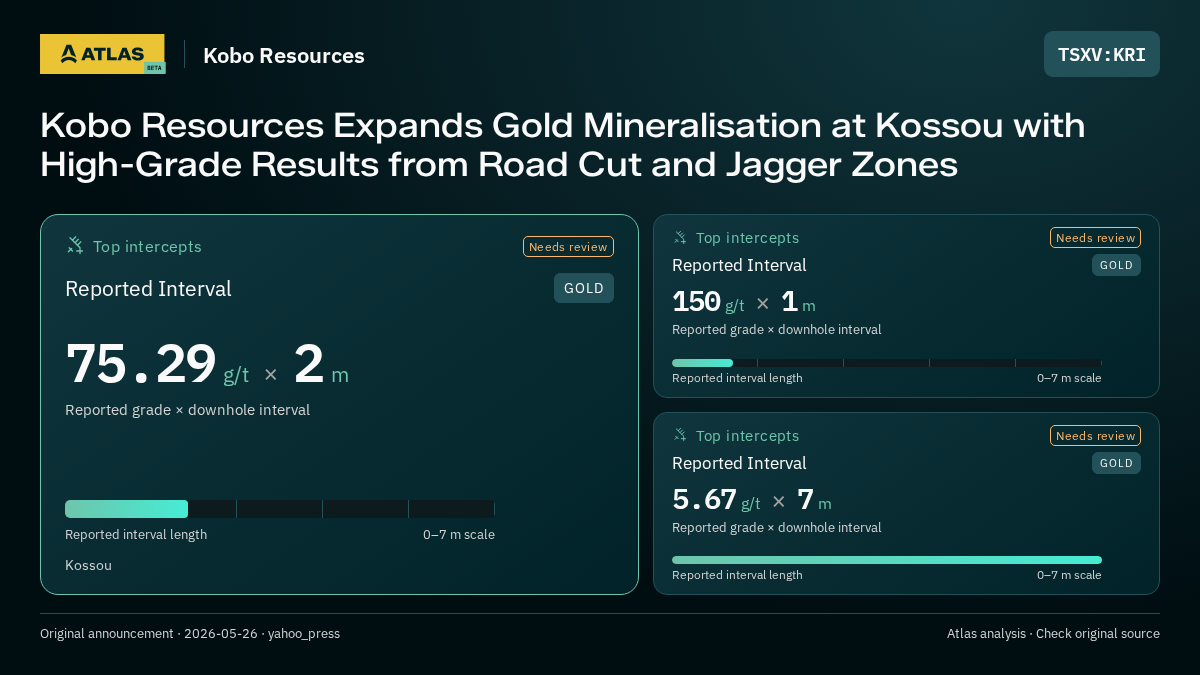Click the drill icon in the 75.29 g/t card
The height and width of the screenshot is (675, 1200).
click(x=74, y=245)
